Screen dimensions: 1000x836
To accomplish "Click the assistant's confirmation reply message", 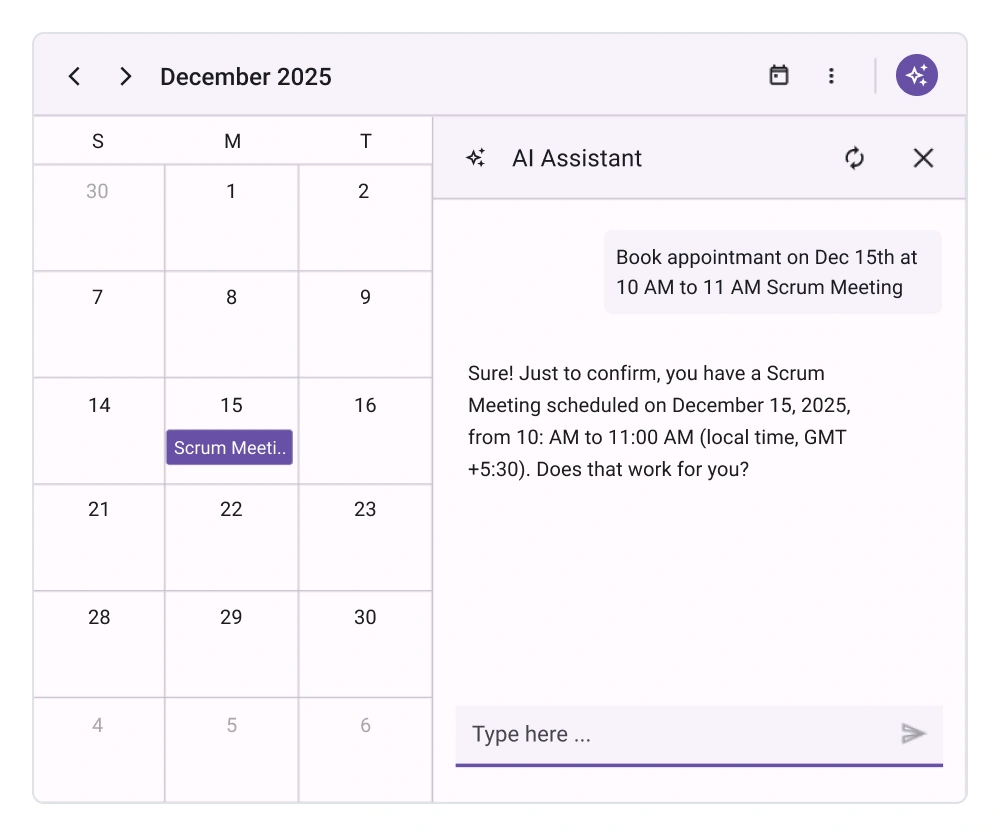I will pos(658,420).
